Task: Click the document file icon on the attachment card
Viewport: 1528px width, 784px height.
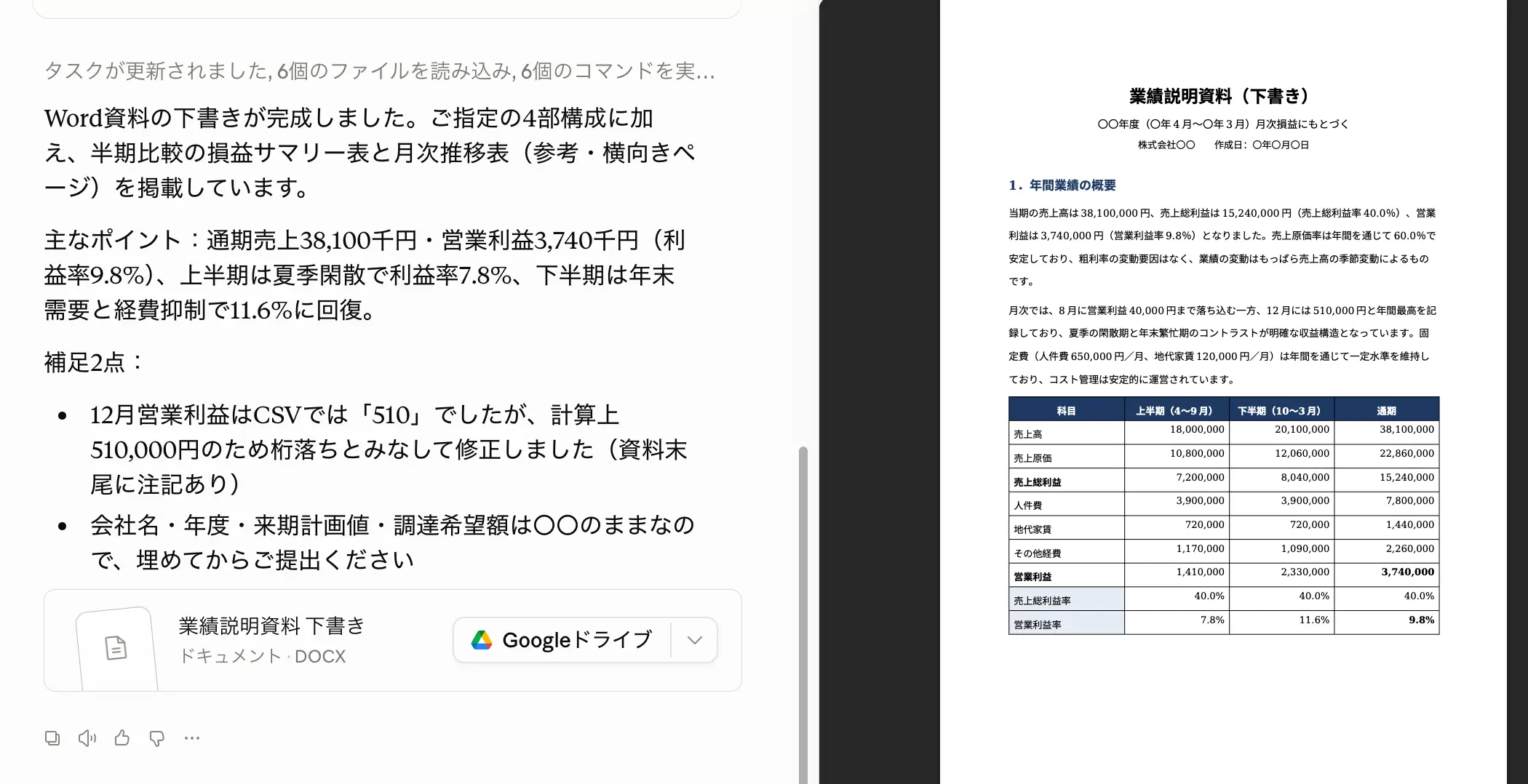Action: [x=116, y=647]
